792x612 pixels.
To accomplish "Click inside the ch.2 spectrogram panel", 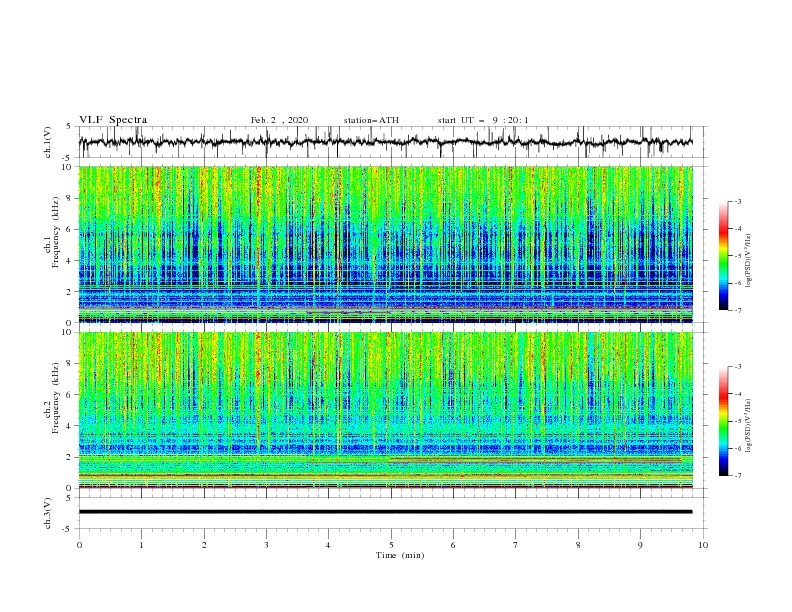I will pos(385,410).
